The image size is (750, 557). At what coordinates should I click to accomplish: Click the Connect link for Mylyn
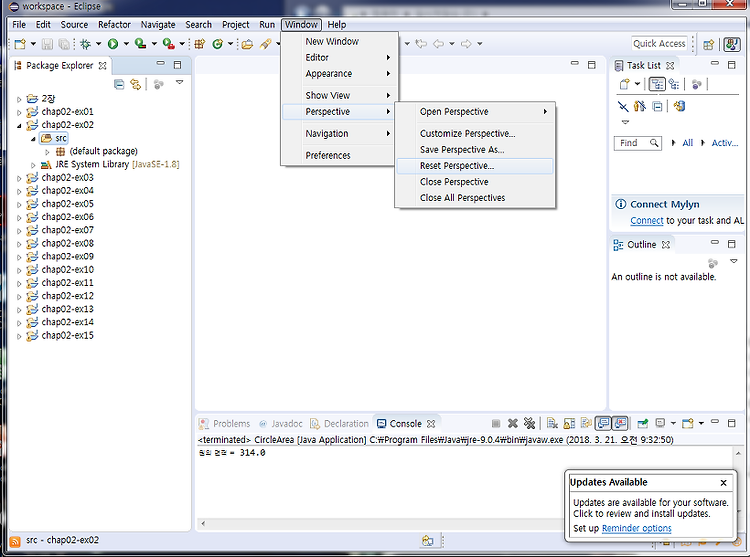pos(647,220)
